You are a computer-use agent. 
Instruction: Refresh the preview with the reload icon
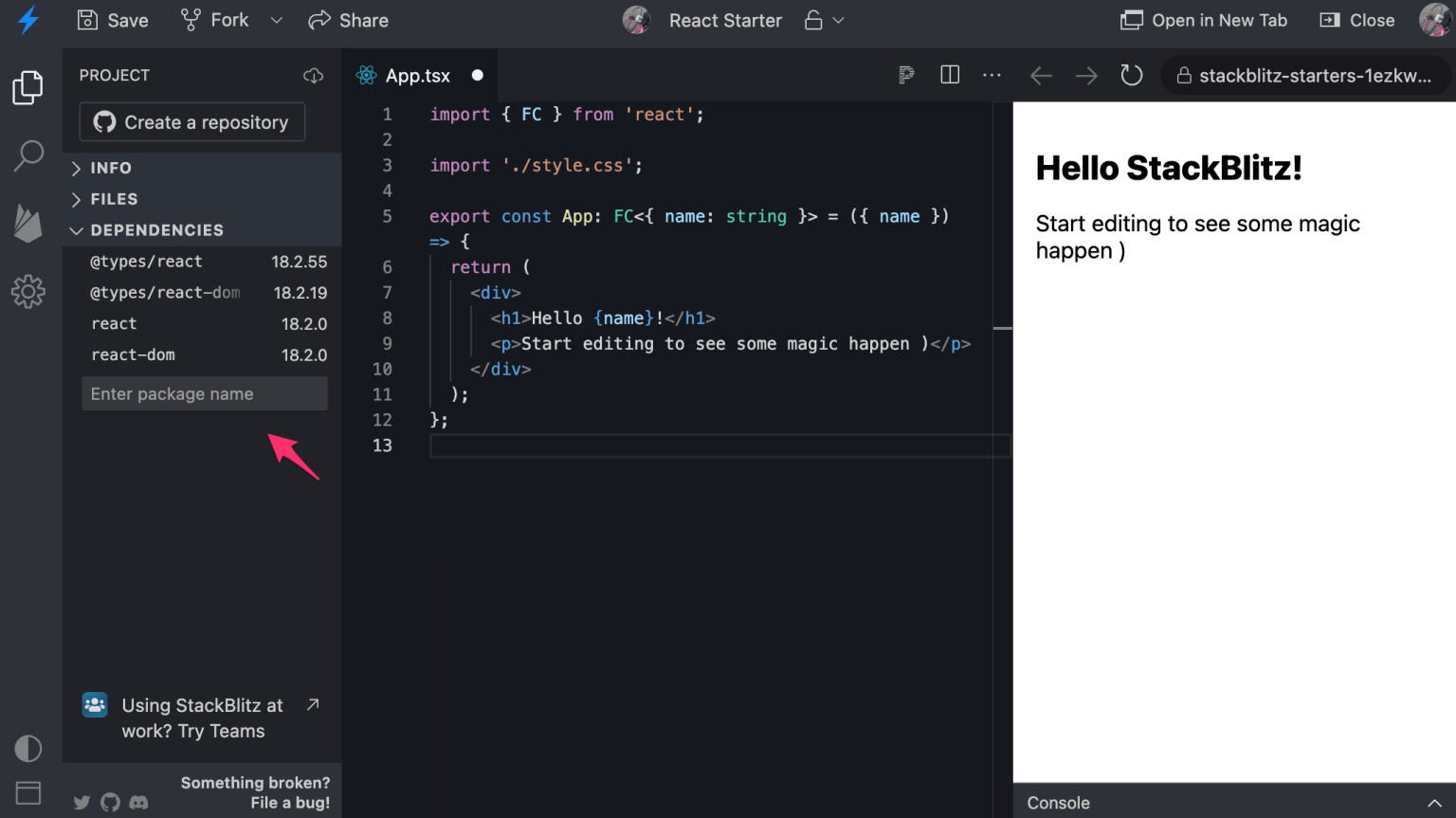[x=1131, y=75]
